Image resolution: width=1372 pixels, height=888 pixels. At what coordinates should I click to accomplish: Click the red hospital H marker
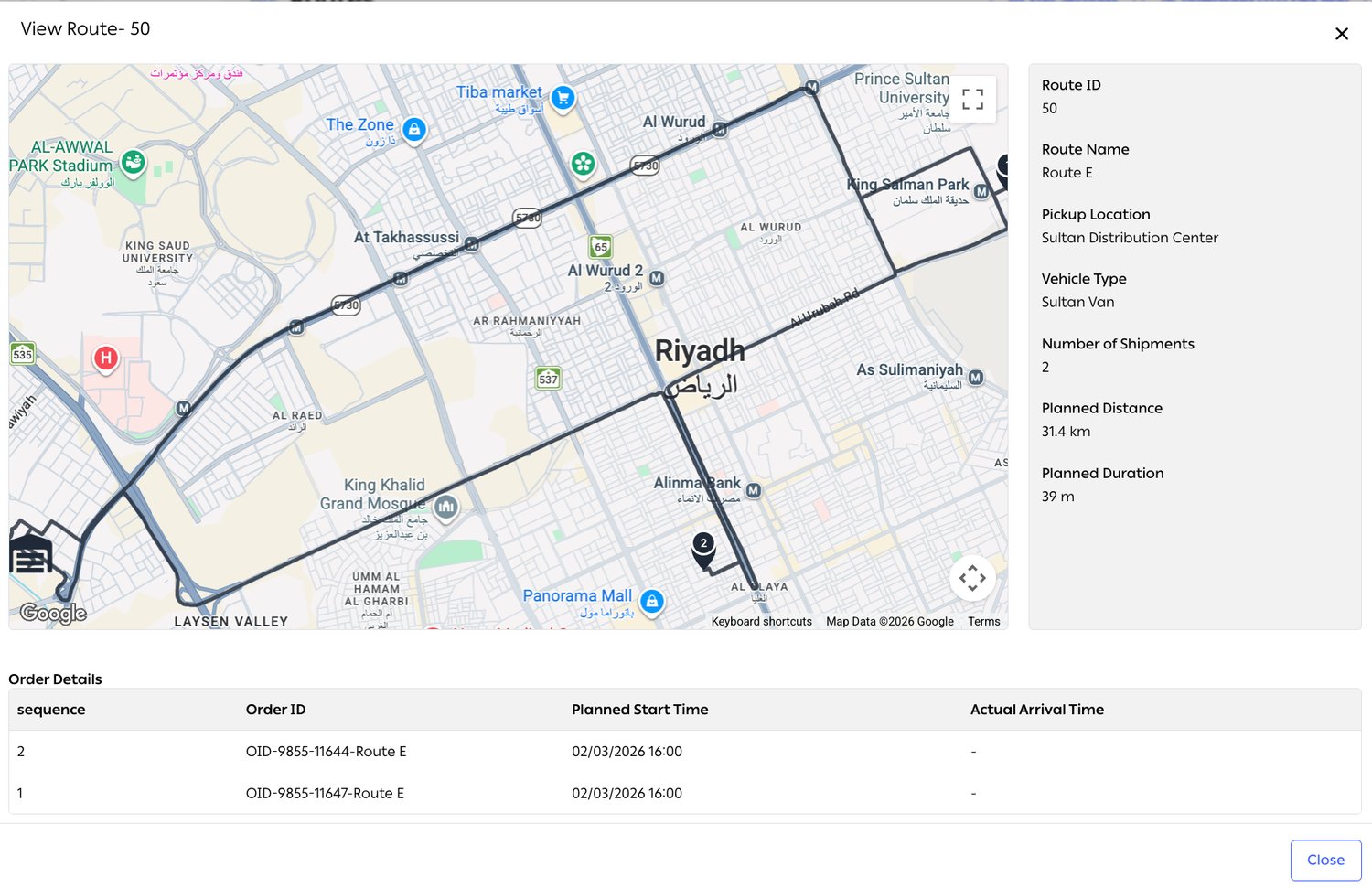(106, 358)
